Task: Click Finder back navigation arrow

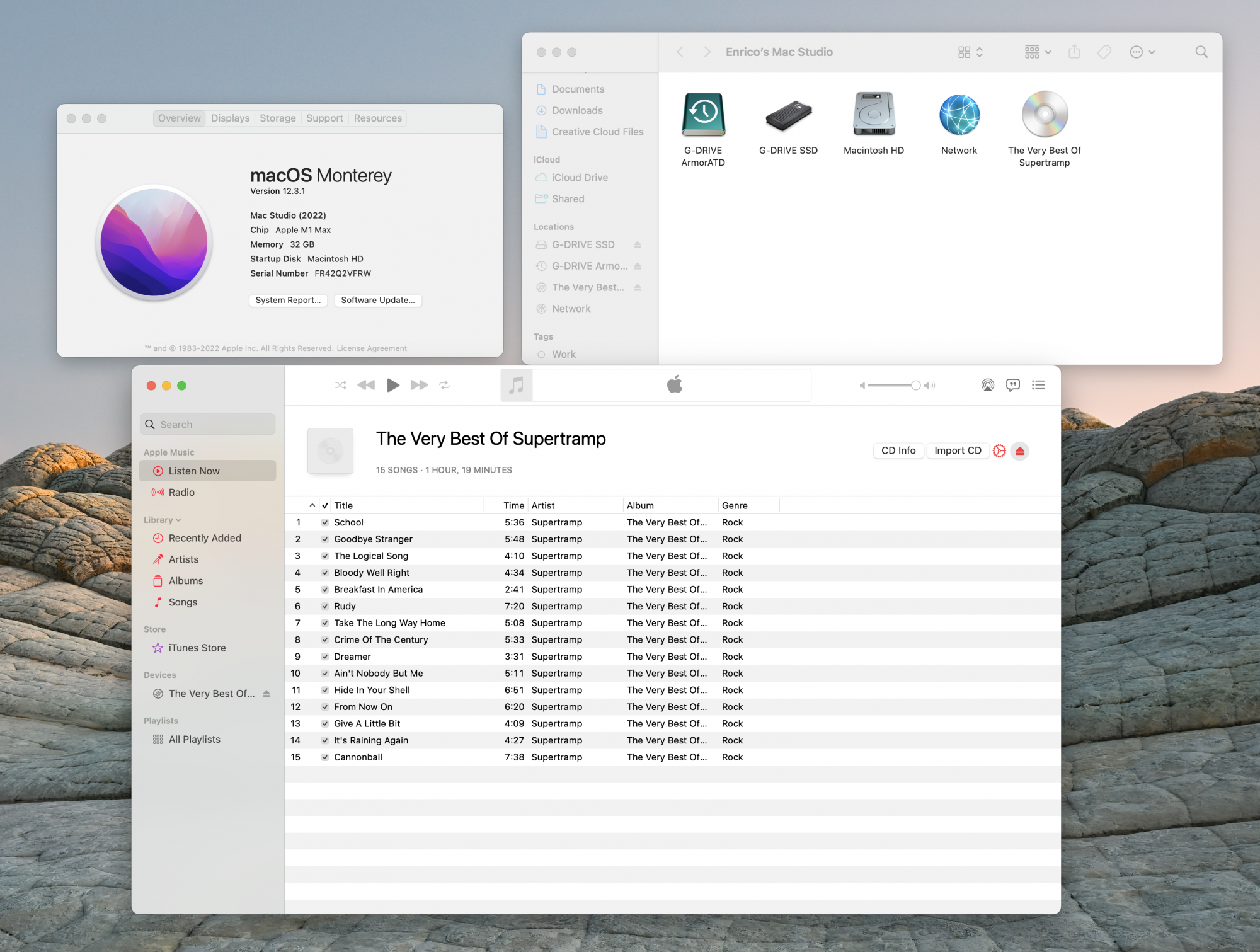Action: click(x=680, y=52)
